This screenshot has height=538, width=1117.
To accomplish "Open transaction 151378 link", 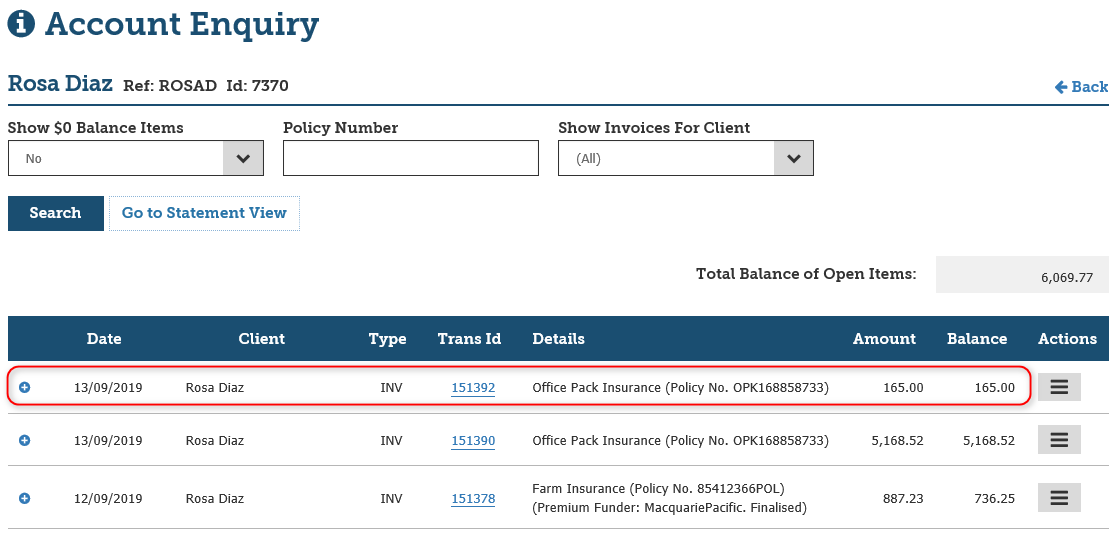I will click(473, 498).
